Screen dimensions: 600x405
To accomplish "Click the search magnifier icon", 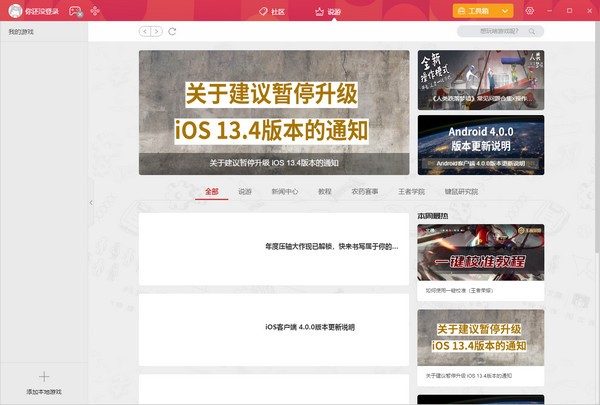I will [532, 31].
